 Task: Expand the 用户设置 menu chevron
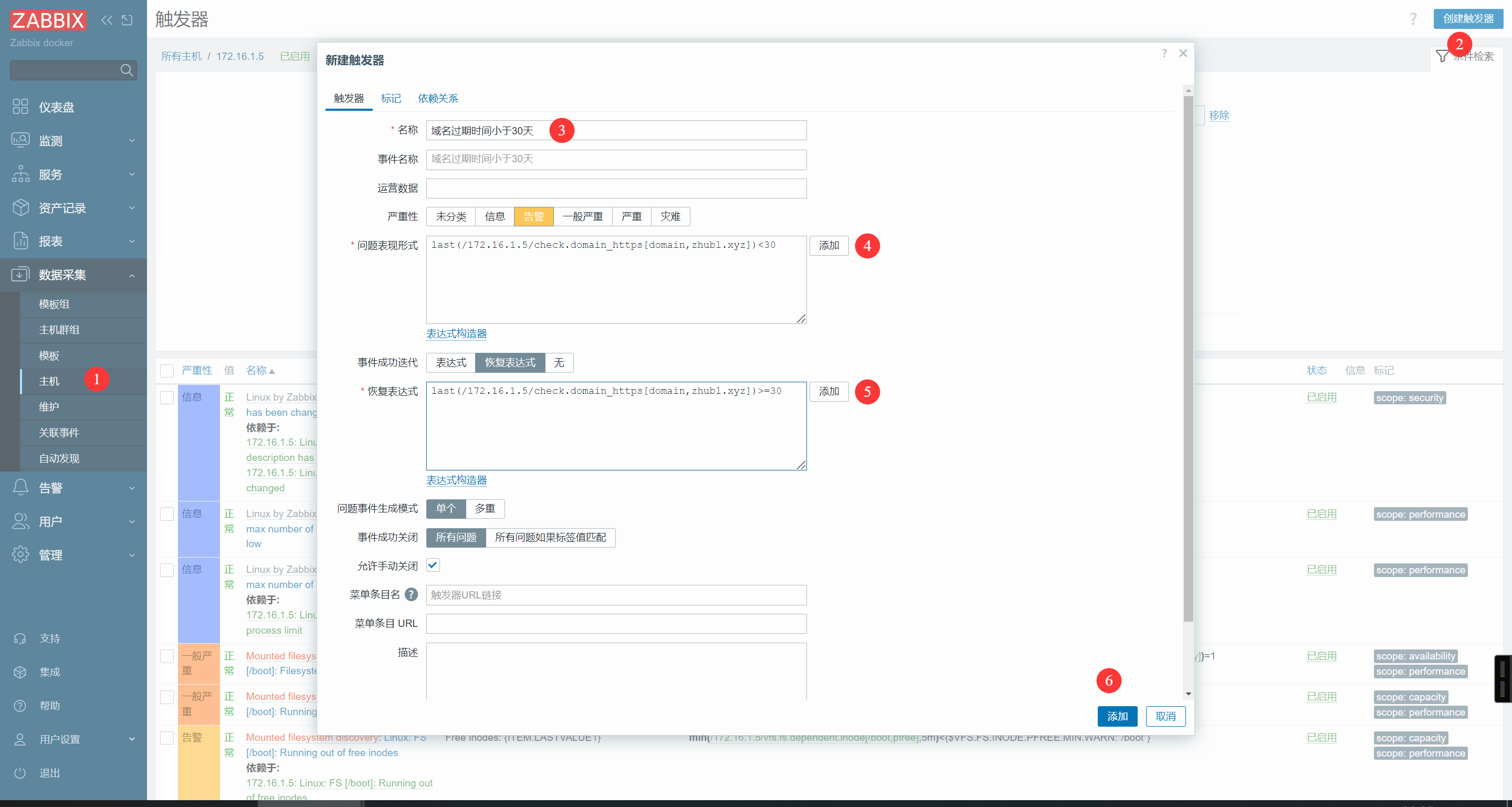(x=132, y=739)
